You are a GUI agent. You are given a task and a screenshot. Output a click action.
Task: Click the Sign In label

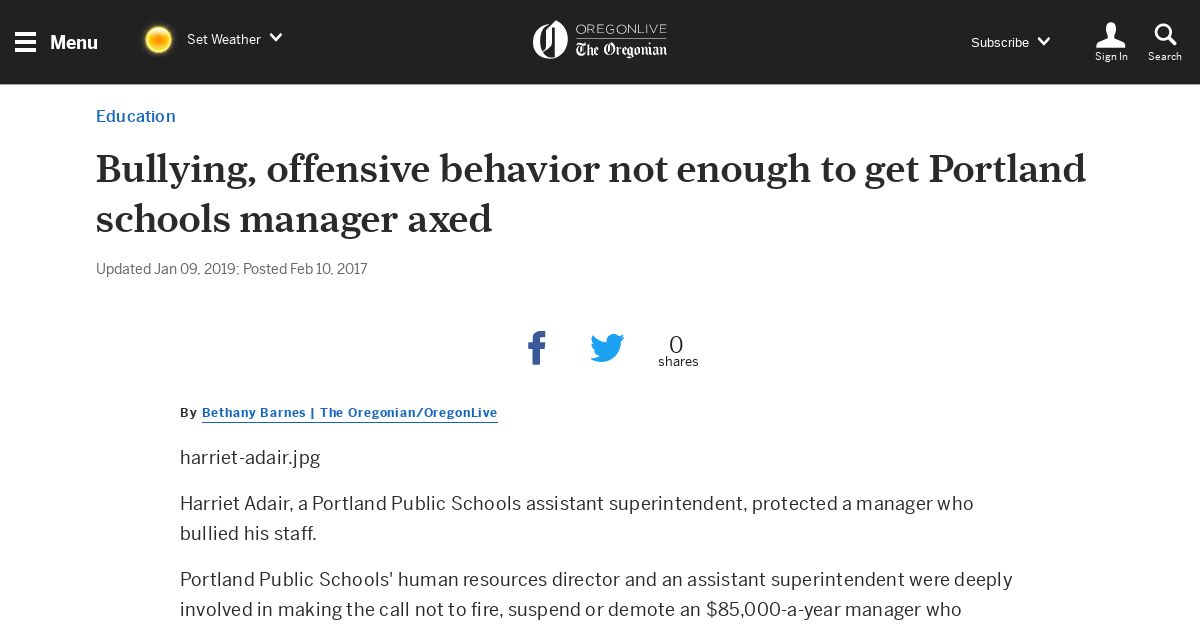pyautogui.click(x=1111, y=57)
